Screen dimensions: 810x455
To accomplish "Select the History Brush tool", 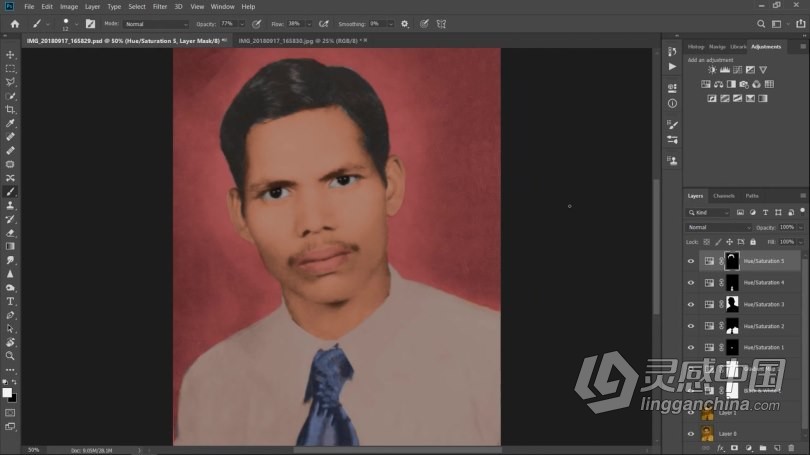I will pyautogui.click(x=10, y=219).
